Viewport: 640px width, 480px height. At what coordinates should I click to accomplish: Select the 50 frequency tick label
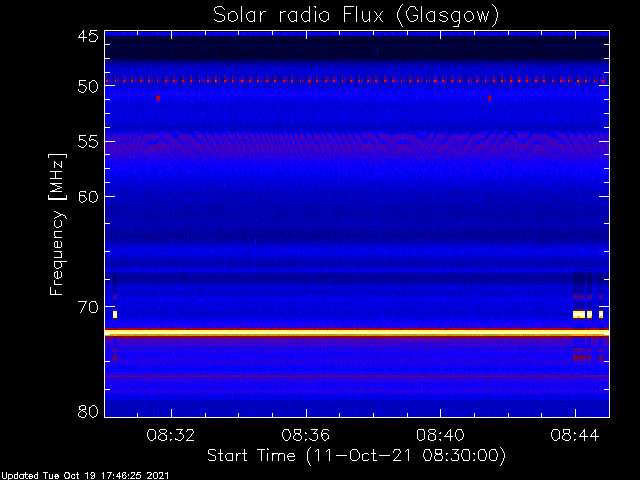88,87
